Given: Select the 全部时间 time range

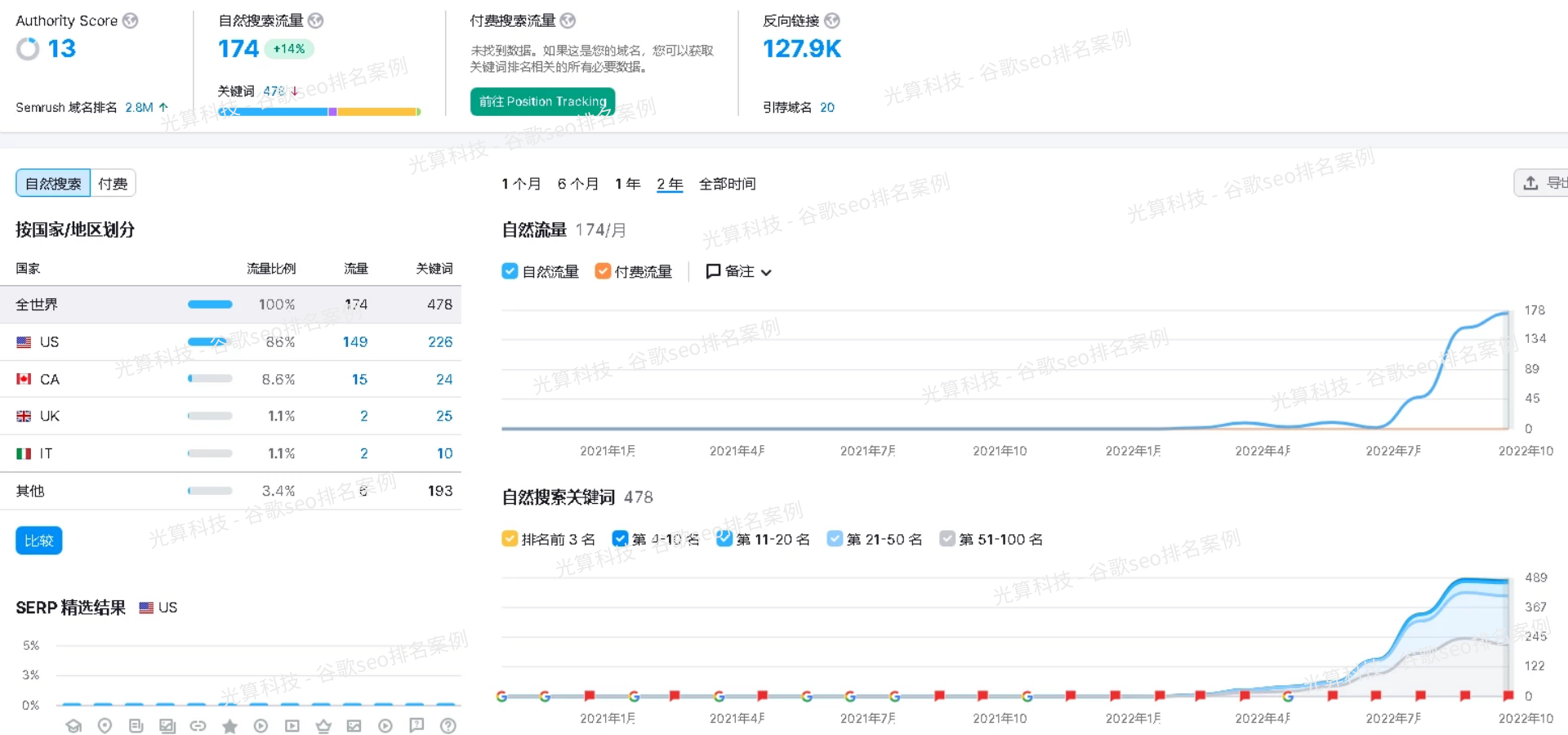Looking at the screenshot, I should click(x=727, y=184).
